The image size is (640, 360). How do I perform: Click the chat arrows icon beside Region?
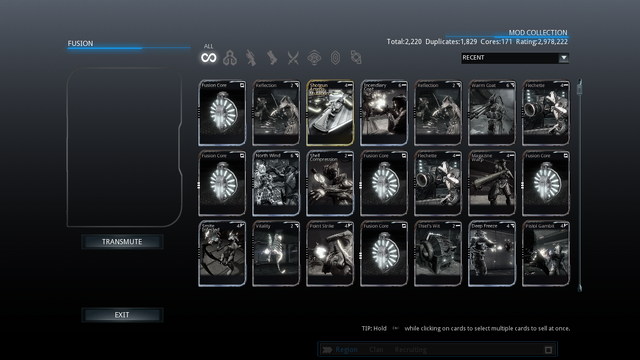pyautogui.click(x=327, y=350)
